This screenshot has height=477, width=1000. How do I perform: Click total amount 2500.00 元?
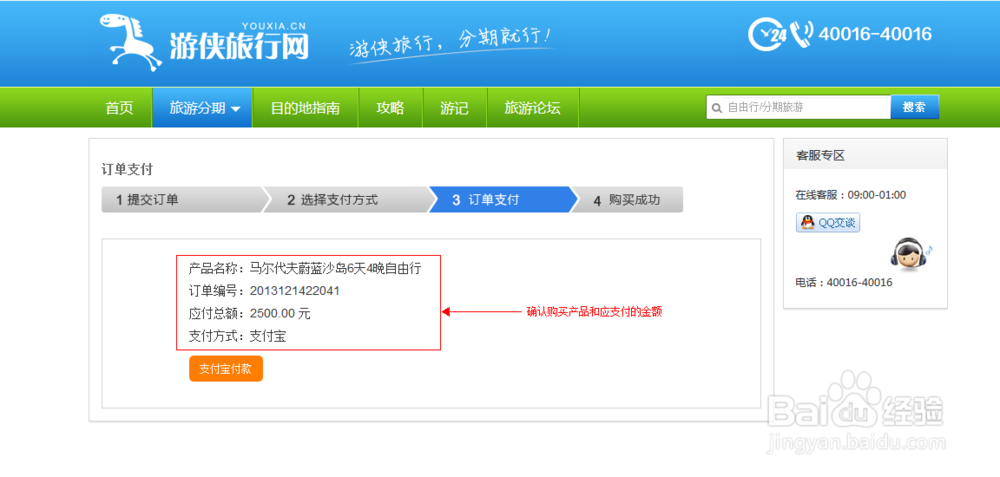(280, 314)
